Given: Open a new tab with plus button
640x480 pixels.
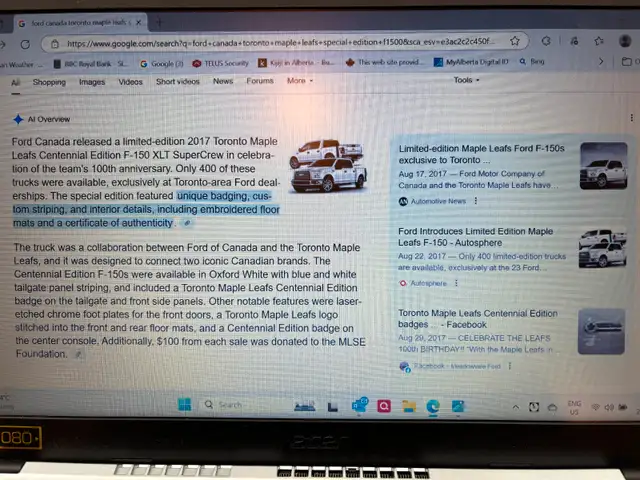Looking at the screenshot, I should (x=159, y=22).
